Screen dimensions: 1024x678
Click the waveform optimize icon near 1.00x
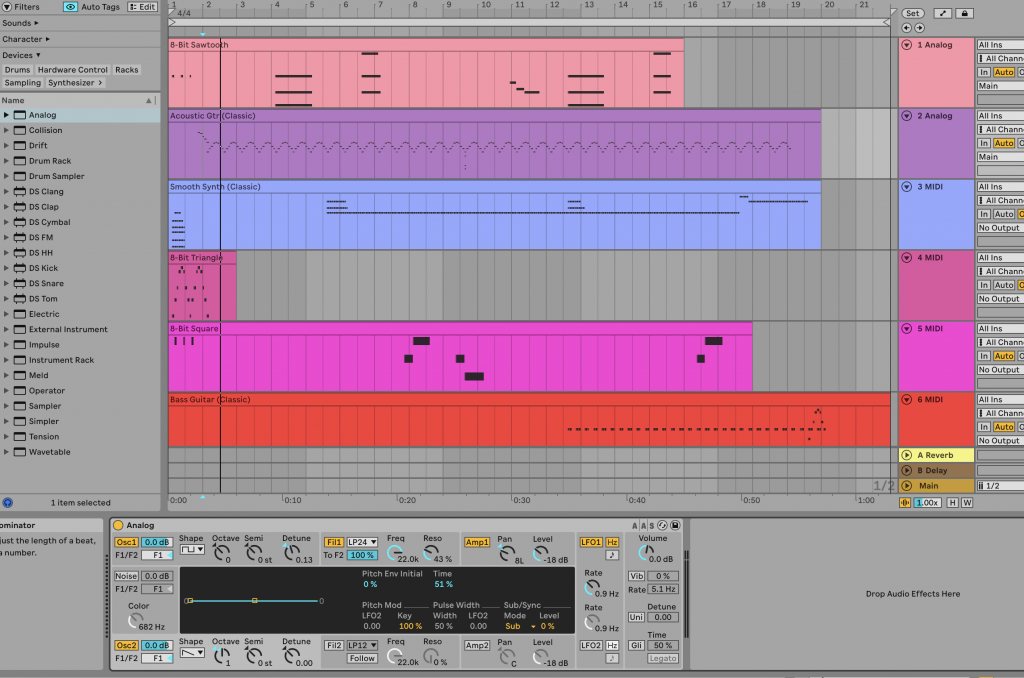pyautogui.click(x=906, y=502)
